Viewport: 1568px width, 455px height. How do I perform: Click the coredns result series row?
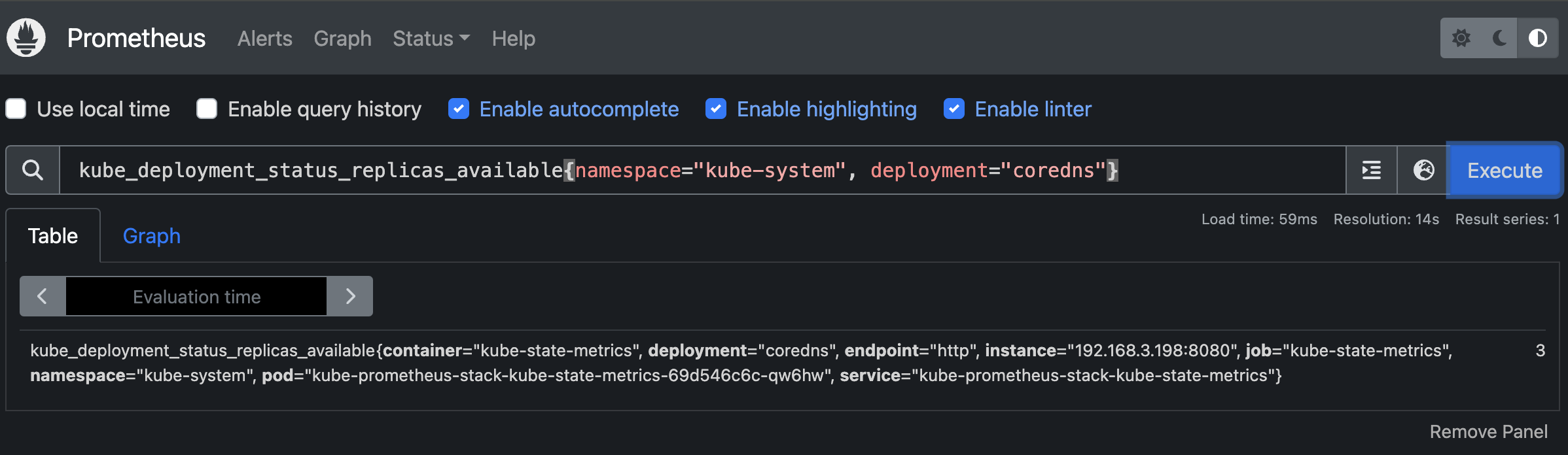click(782, 363)
